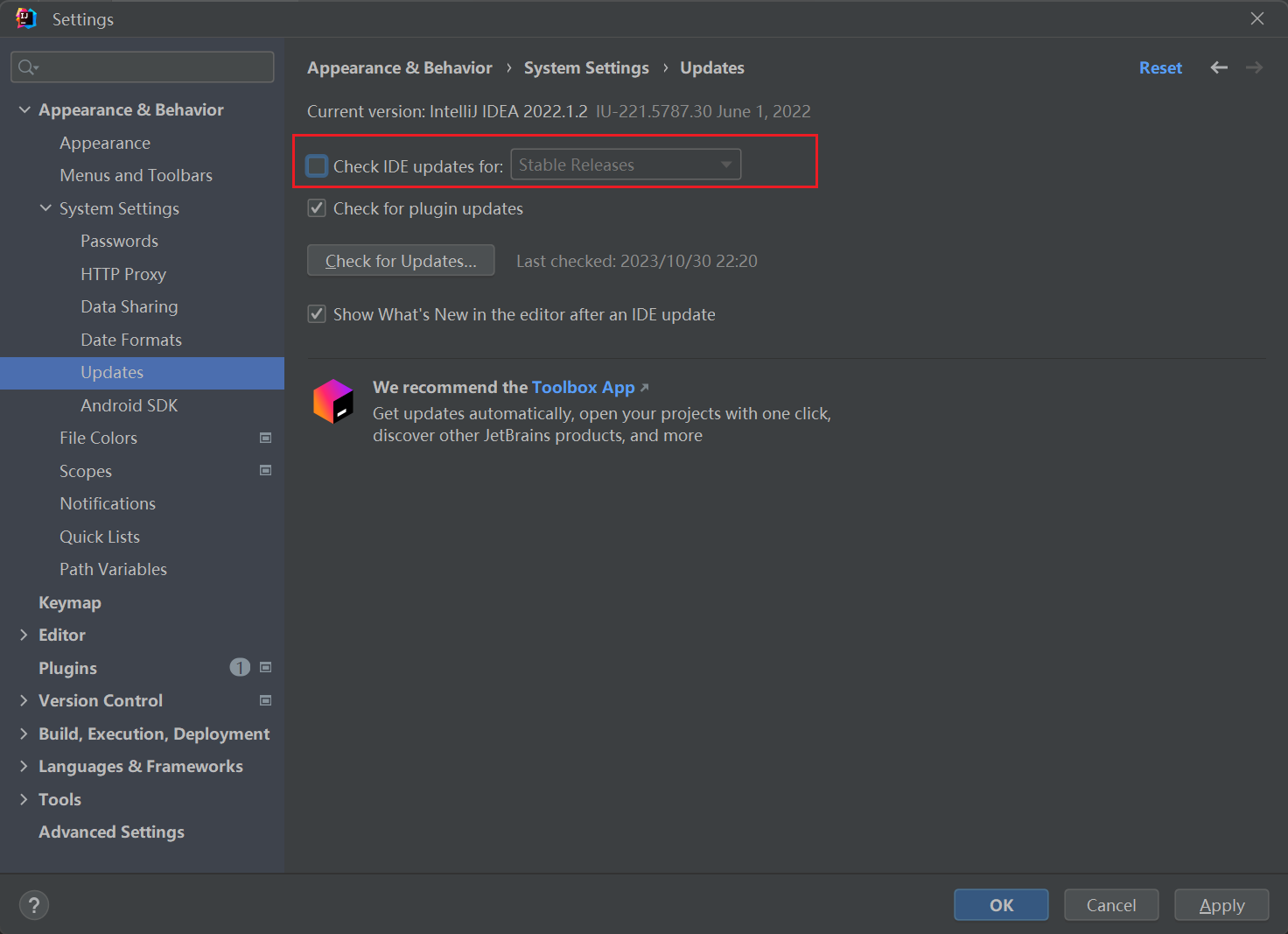The height and width of the screenshot is (934, 1288).
Task: Open the Stable Releases dropdown
Action: coord(625,165)
